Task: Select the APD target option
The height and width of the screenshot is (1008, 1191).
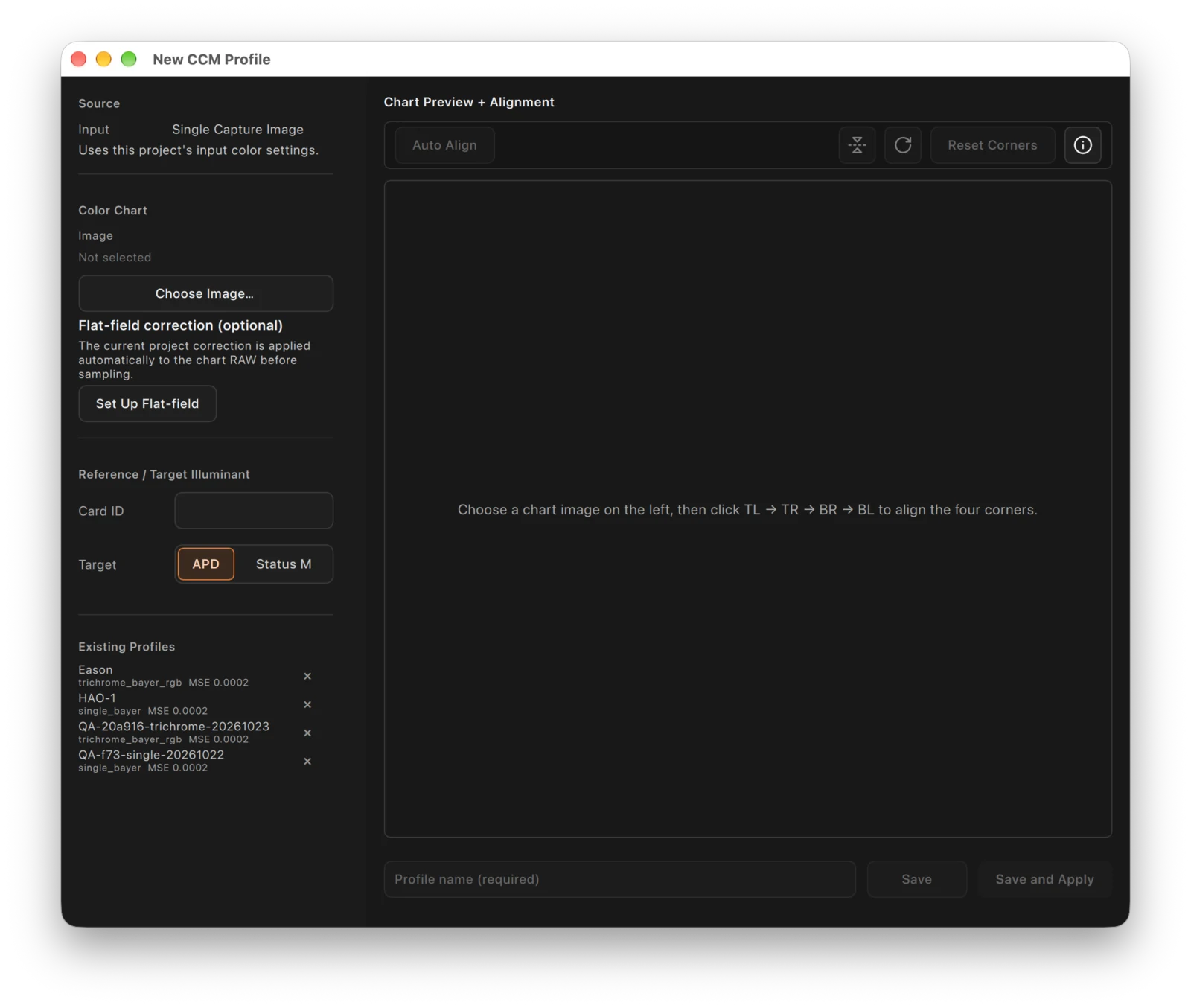Action: [x=206, y=564]
